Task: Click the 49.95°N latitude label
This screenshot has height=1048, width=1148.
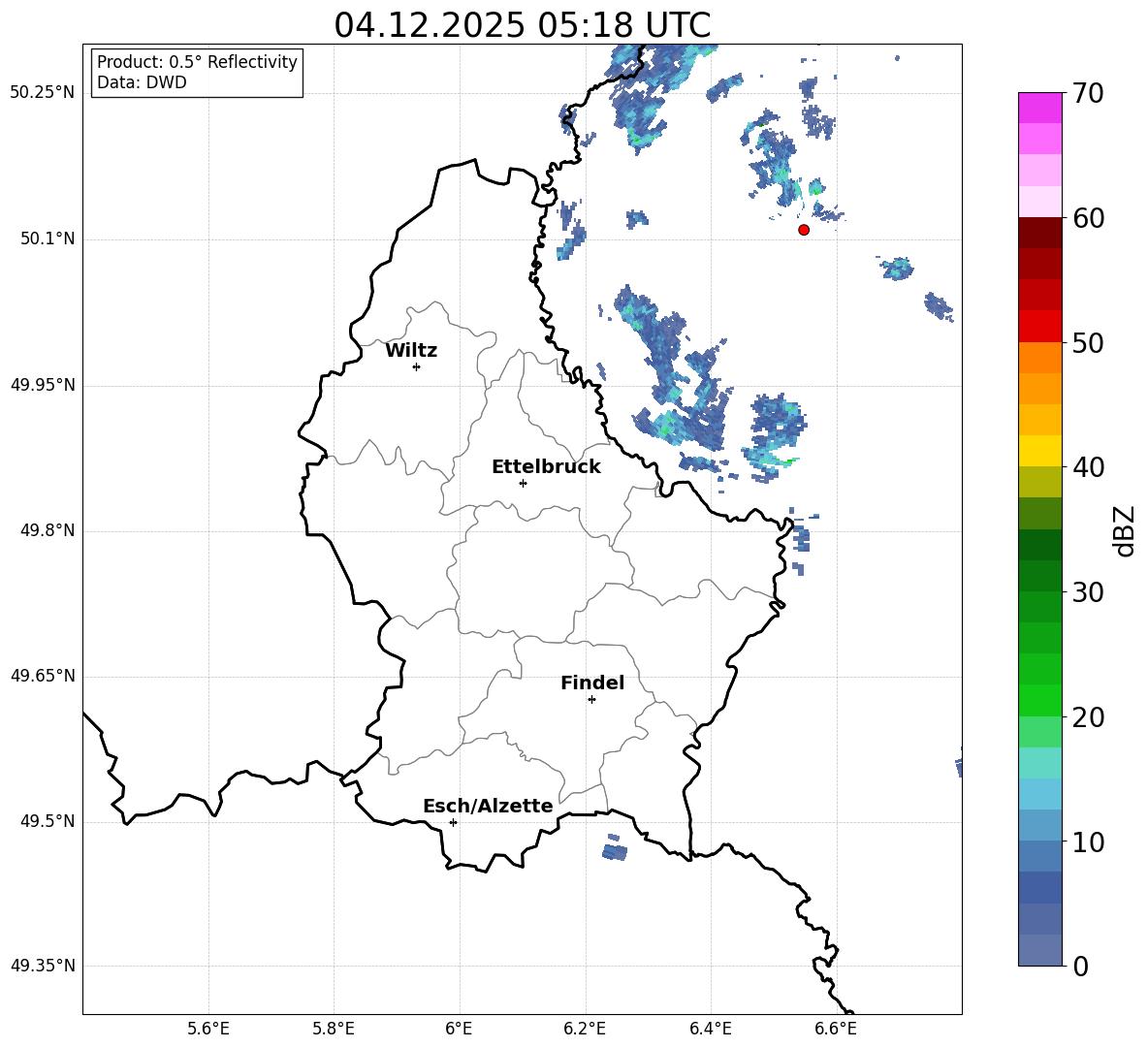Action: coord(43,385)
